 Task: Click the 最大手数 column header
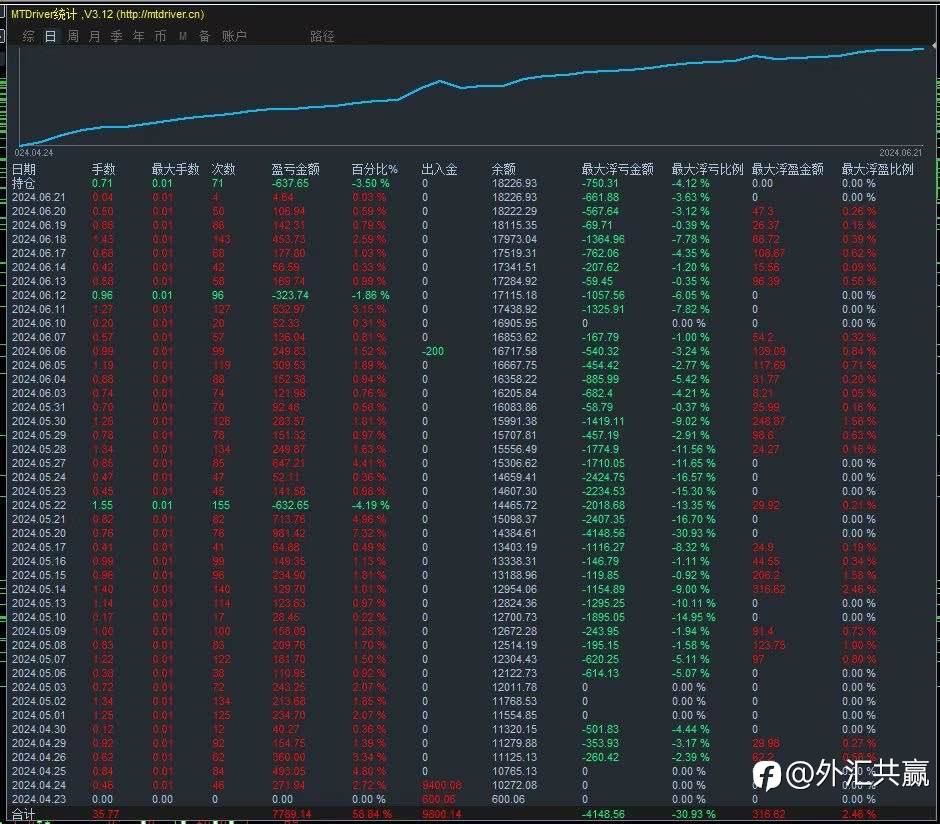tap(175, 170)
